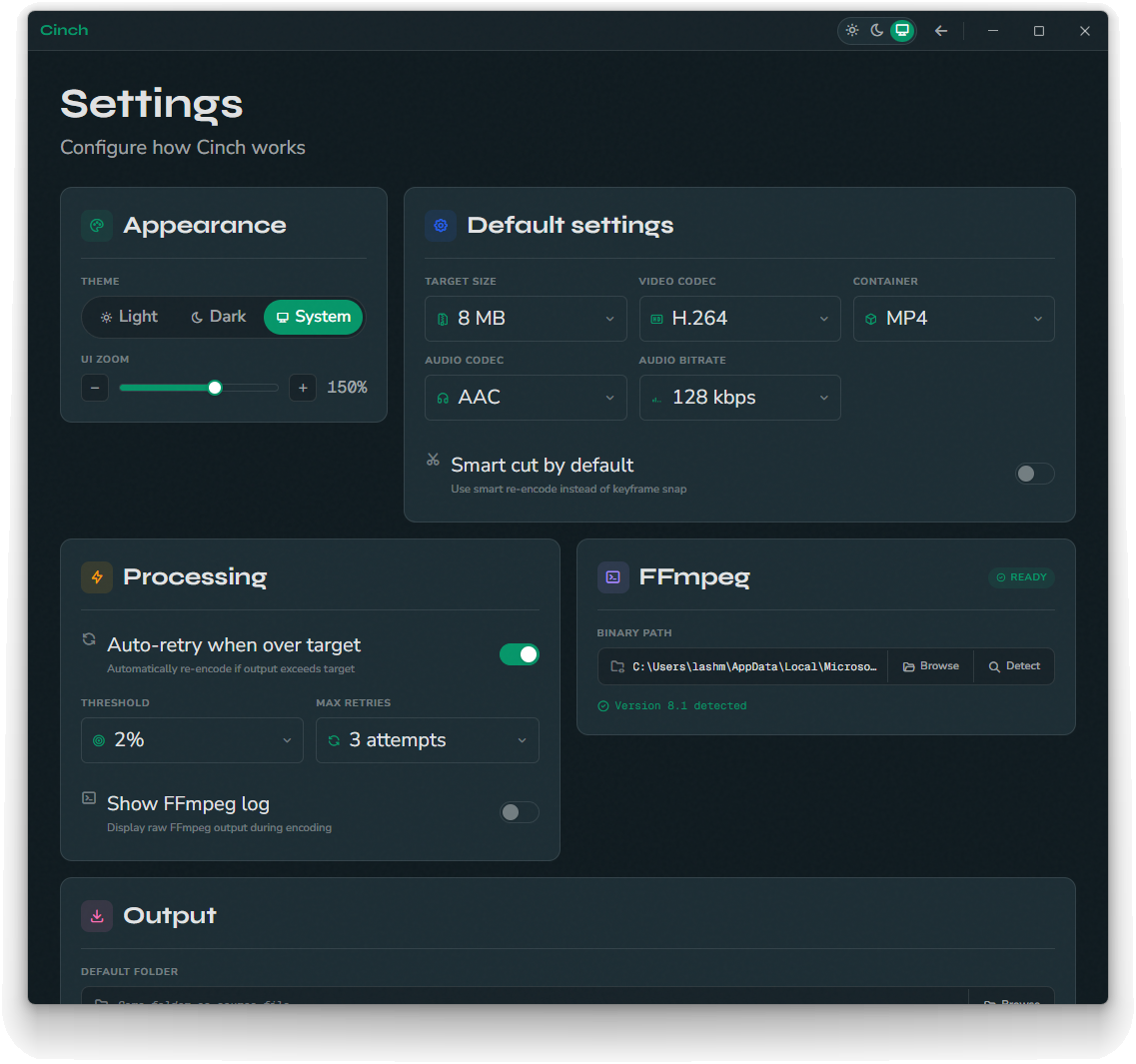Click the light theme sun icon in title bar
This screenshot has height=1064, width=1136.
(x=852, y=30)
